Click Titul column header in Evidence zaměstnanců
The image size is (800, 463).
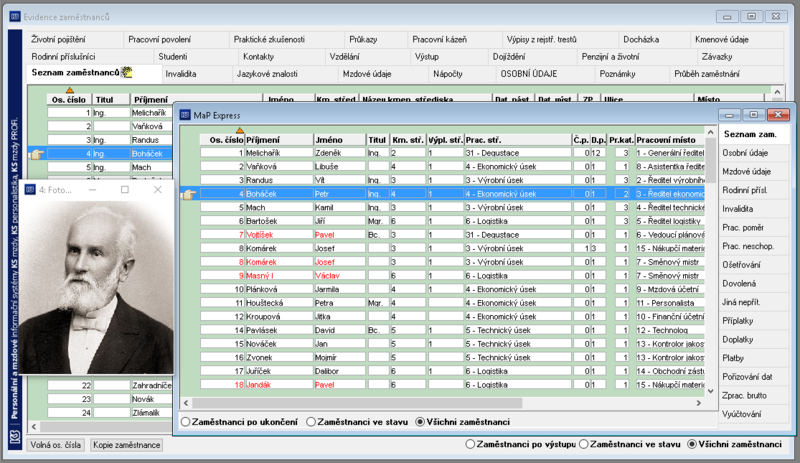click(x=111, y=100)
